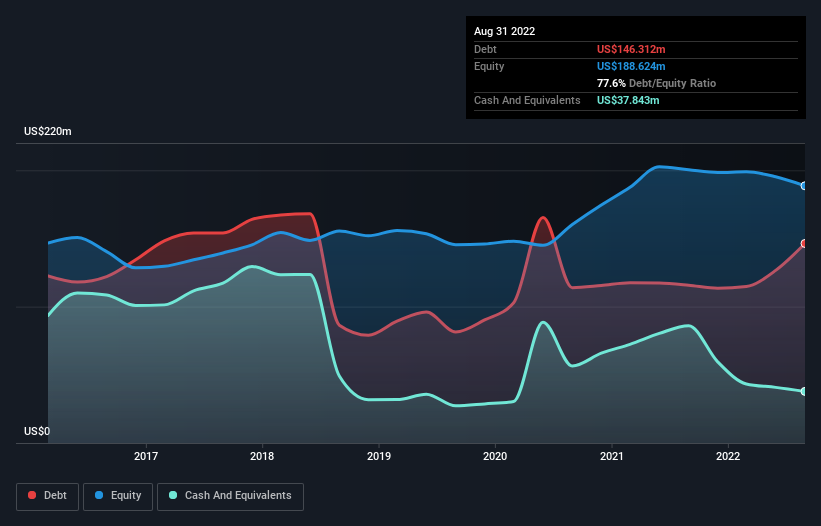This screenshot has width=821, height=526.
Task: Click the blue Equity endpoint marker
Action: point(804,186)
